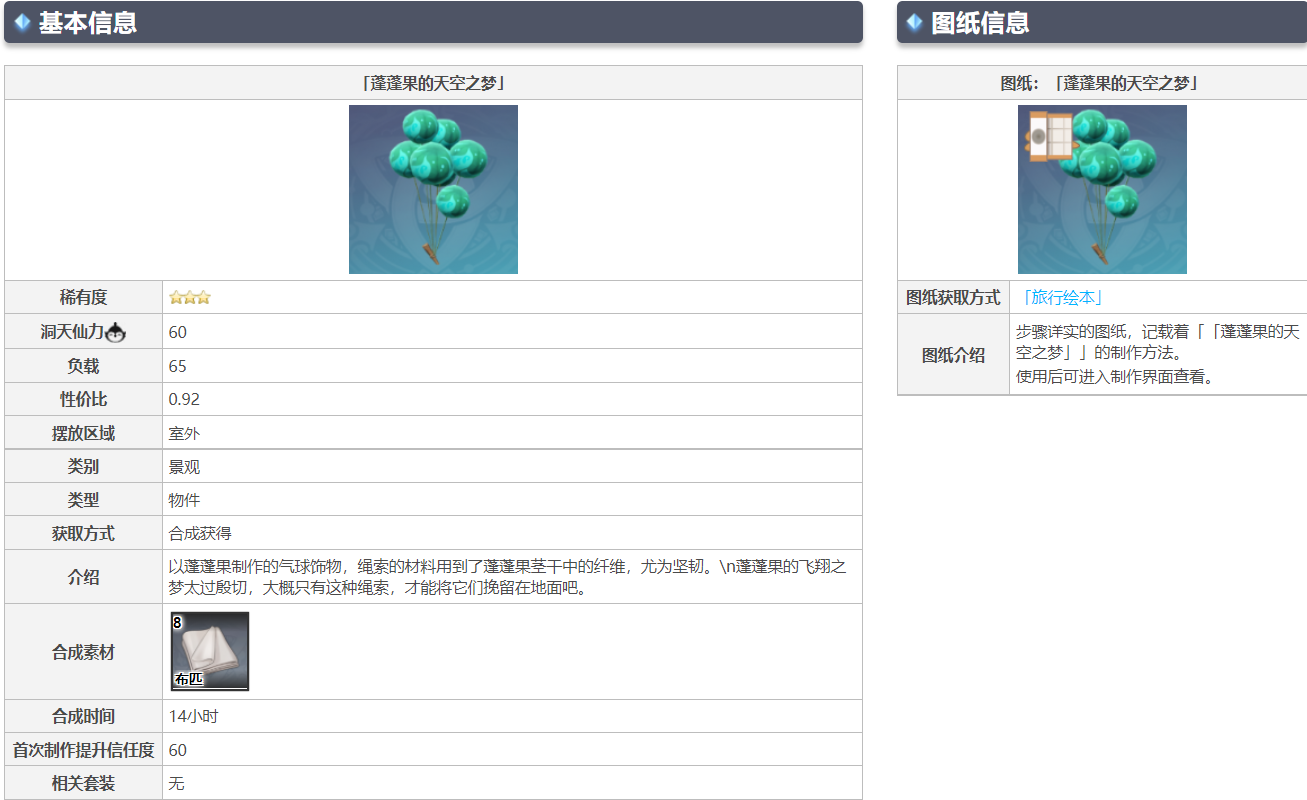The width and height of the screenshot is (1307, 800).
Task: Click the teapot icon next to 洞天仙力
Action: pyautogui.click(x=117, y=332)
